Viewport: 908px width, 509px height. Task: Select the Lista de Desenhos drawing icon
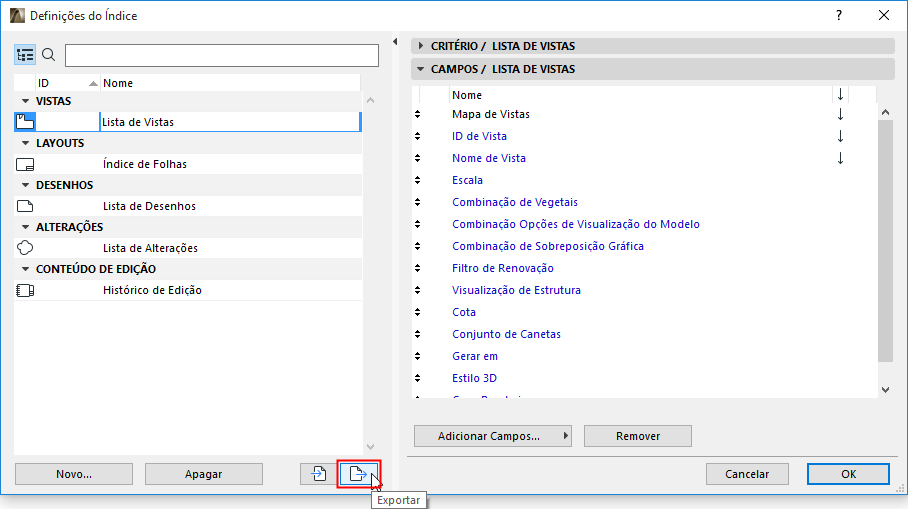25,206
